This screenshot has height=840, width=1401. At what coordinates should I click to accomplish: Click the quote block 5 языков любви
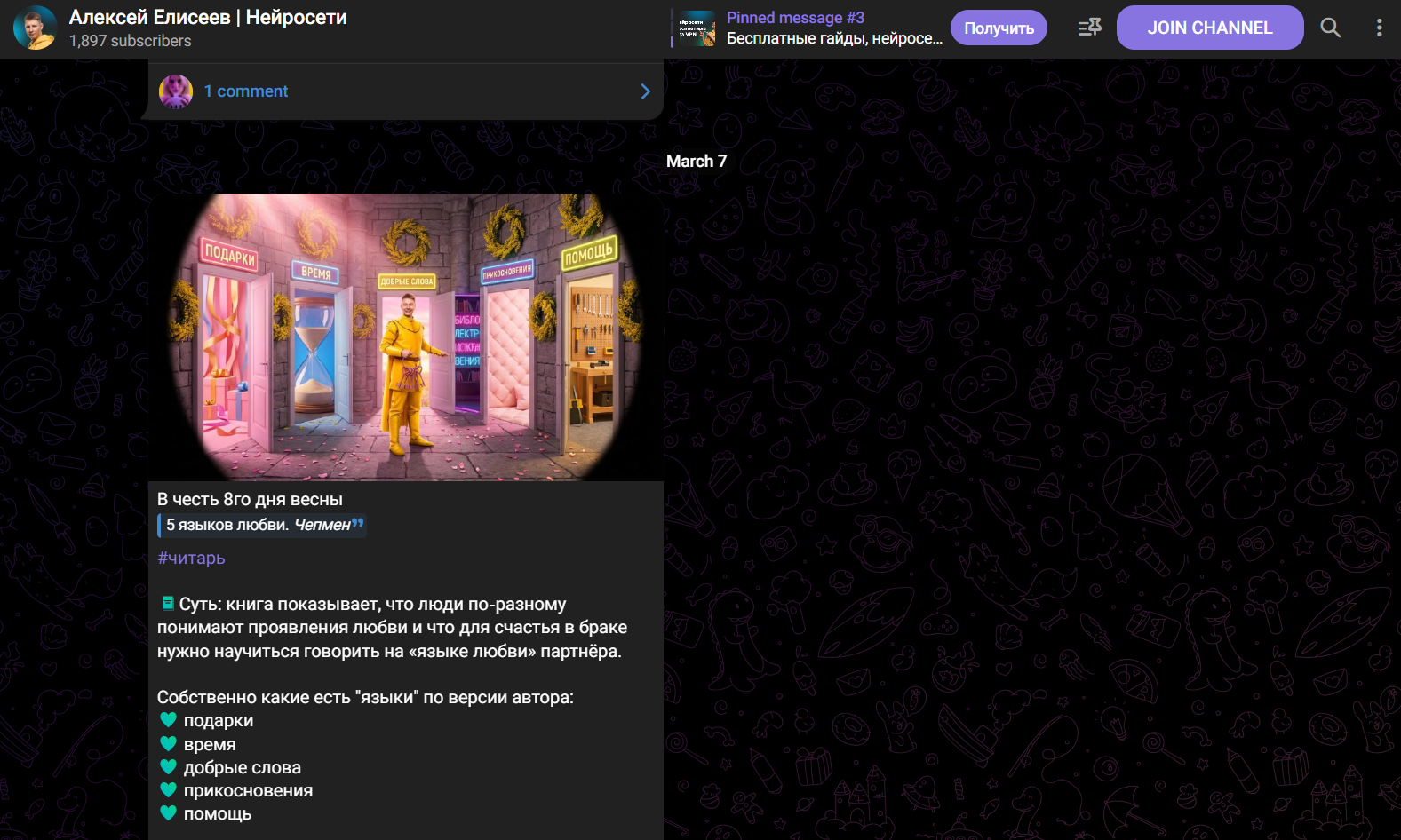(x=262, y=525)
